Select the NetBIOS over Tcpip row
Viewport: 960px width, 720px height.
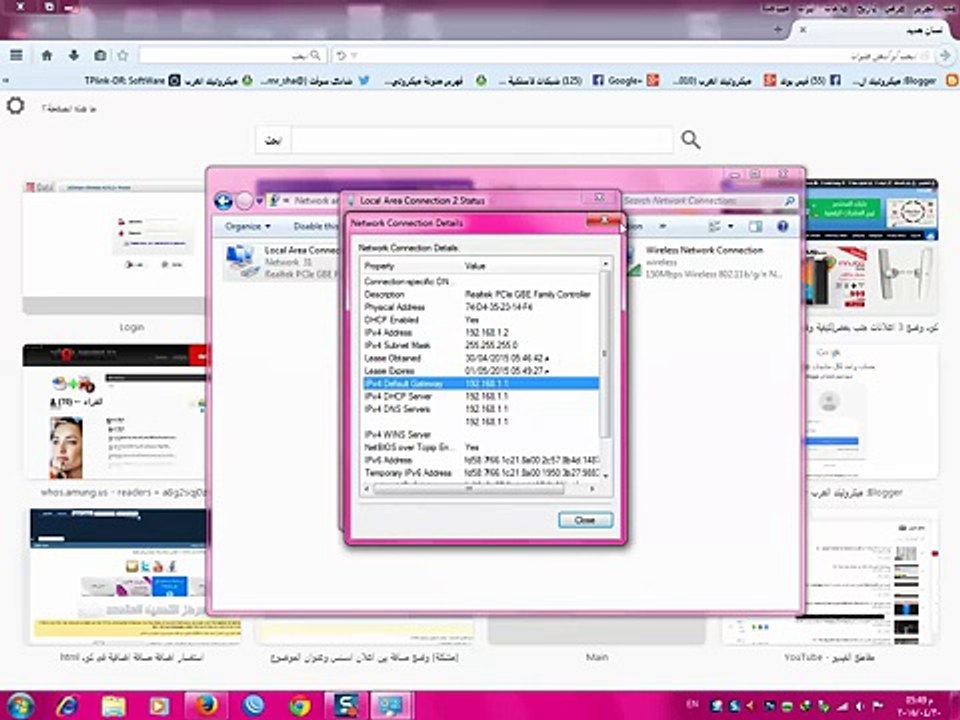click(481, 448)
